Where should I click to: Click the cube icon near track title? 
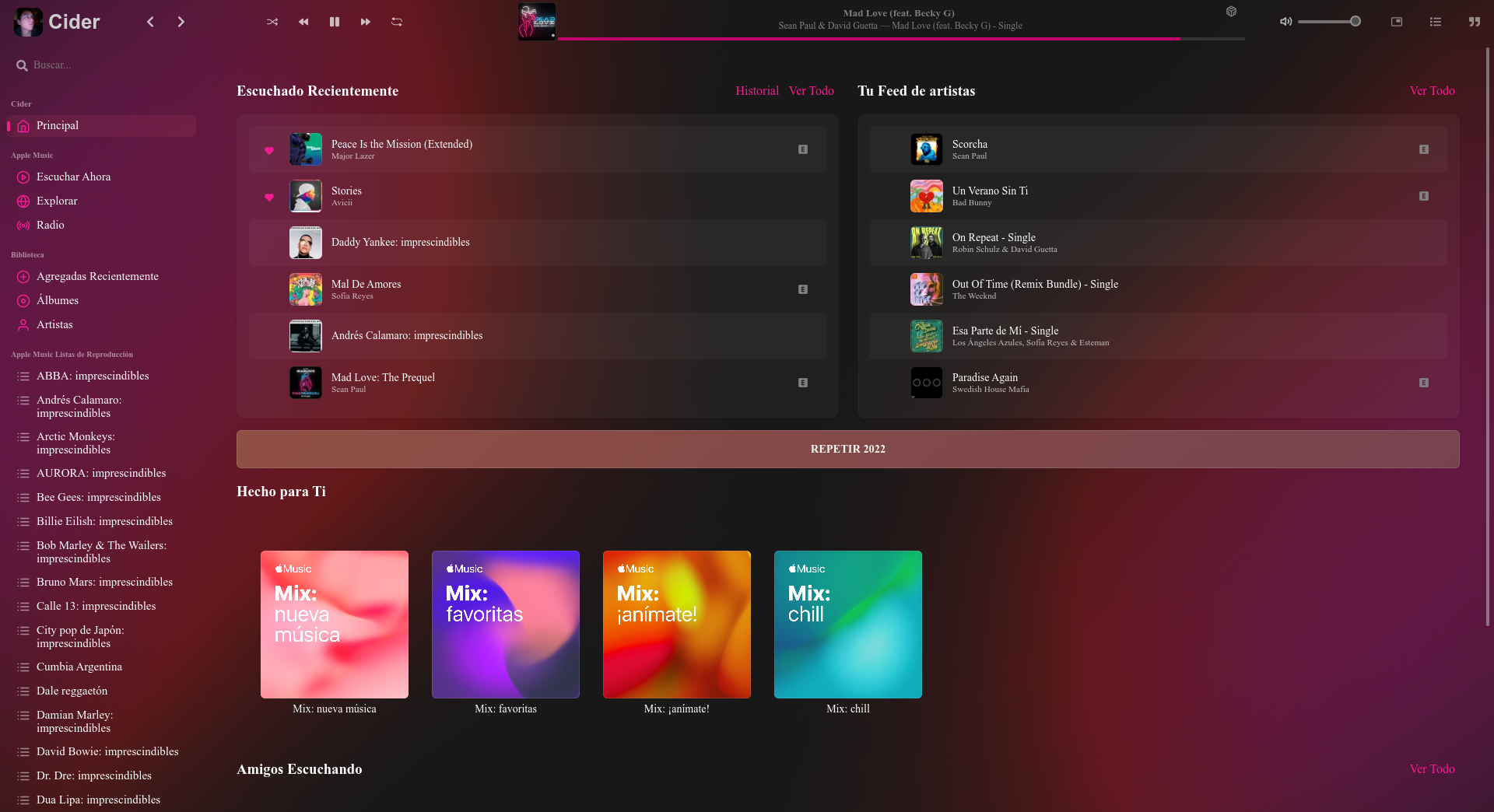[1231, 12]
